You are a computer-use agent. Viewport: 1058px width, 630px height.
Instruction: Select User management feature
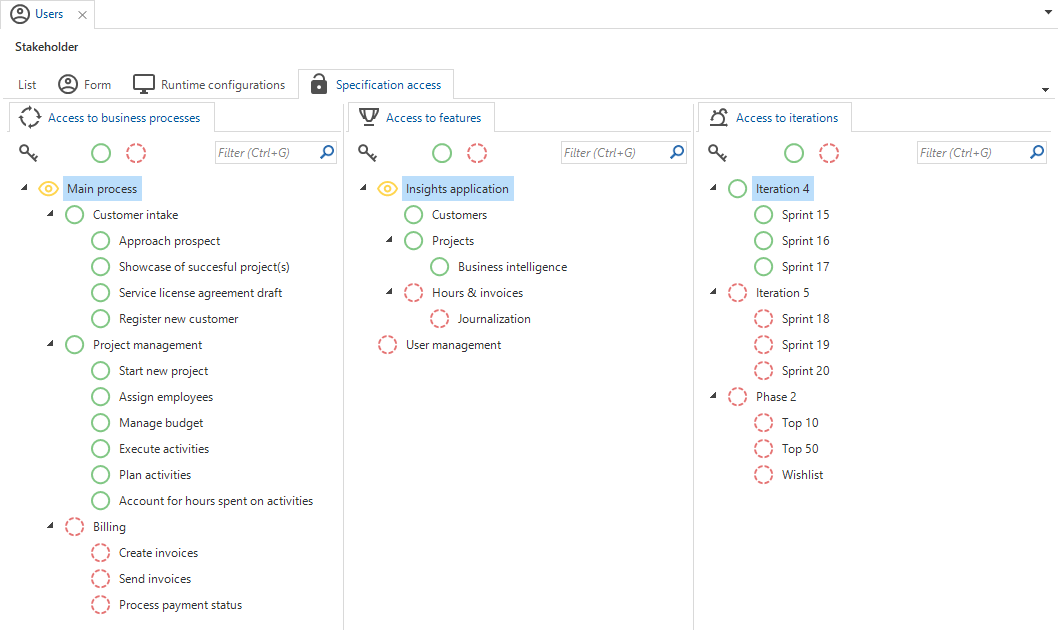453,345
